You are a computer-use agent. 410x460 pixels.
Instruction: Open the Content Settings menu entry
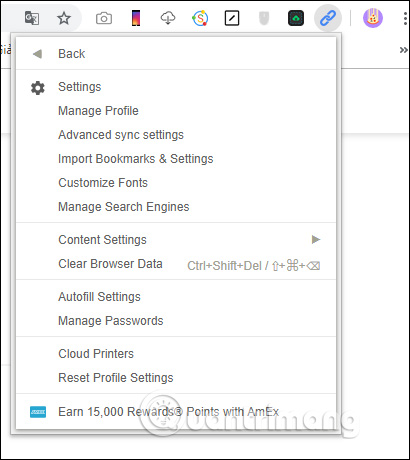coord(176,240)
